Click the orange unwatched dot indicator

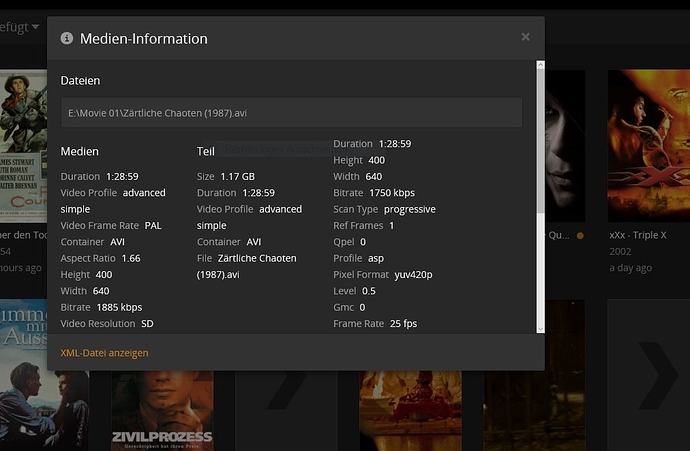pyautogui.click(x=580, y=236)
